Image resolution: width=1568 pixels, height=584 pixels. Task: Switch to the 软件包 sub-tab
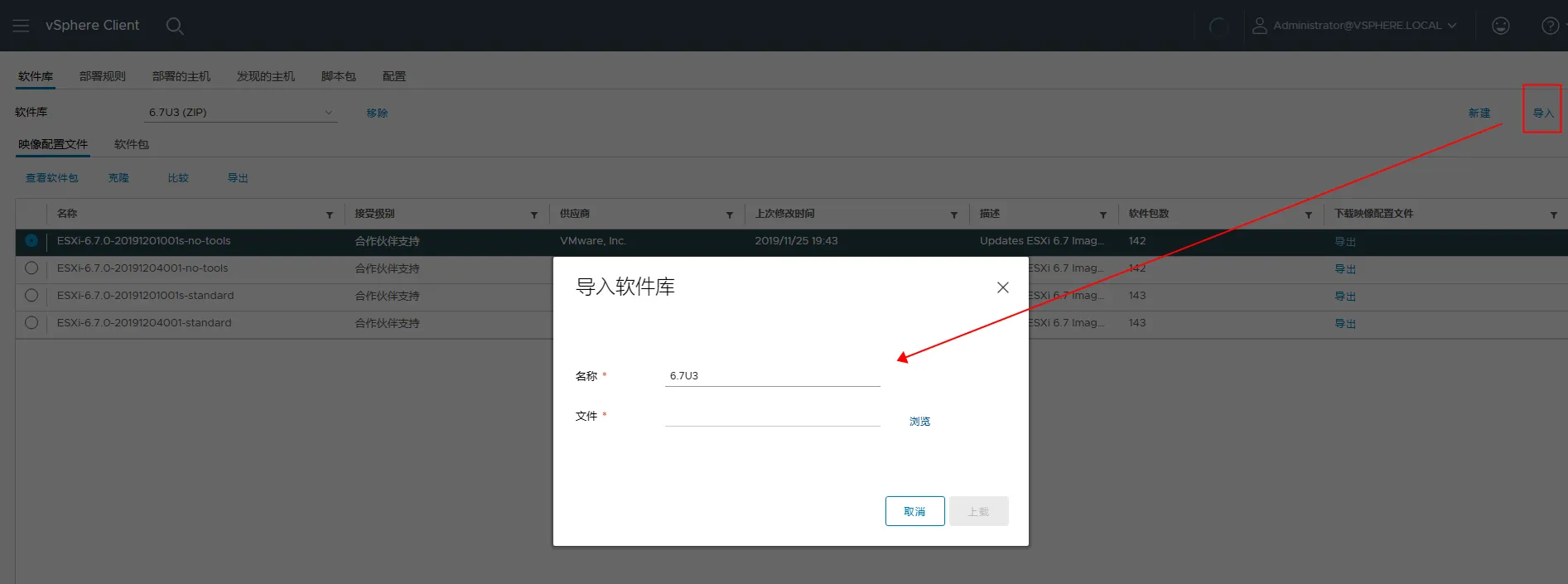click(132, 144)
